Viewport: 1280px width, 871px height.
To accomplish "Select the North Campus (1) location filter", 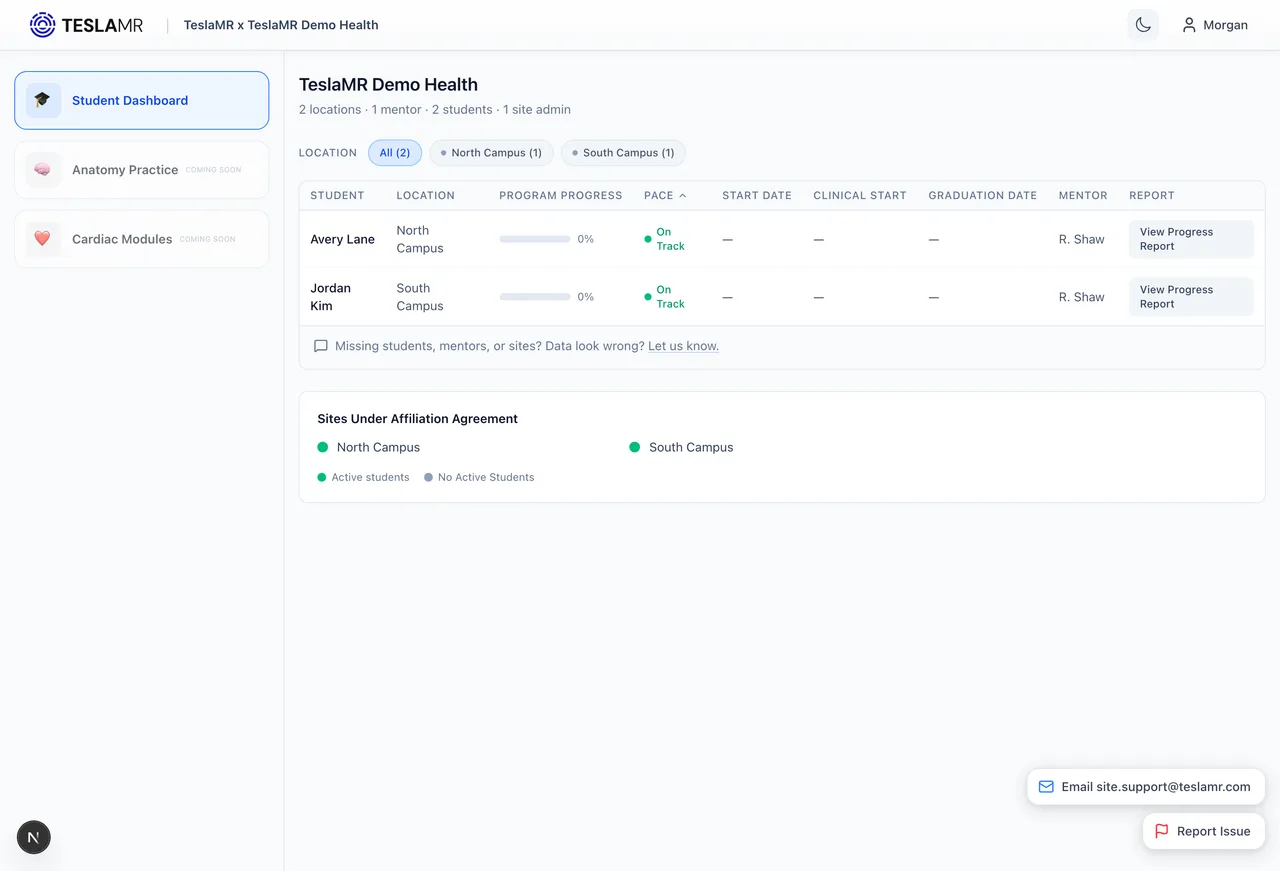I will tap(491, 153).
